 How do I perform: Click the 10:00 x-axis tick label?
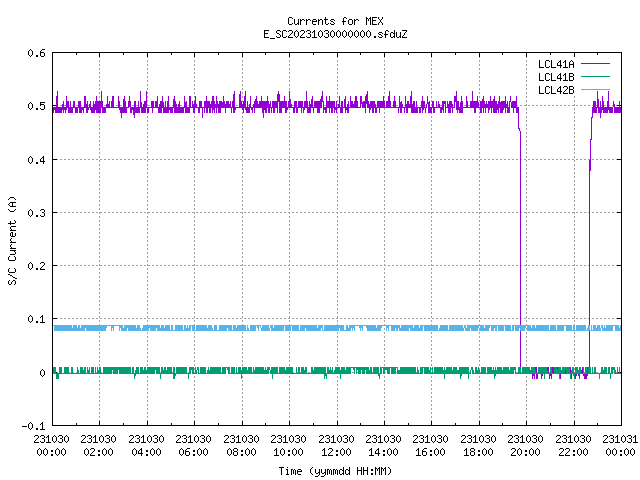[288, 452]
